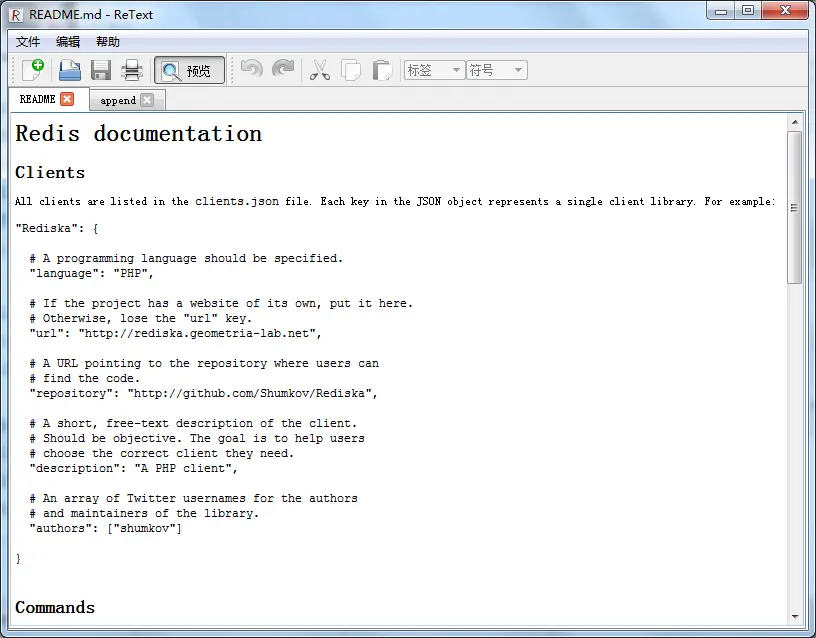Undo the last edit
Screen dimensions: 816x638
[251, 69]
